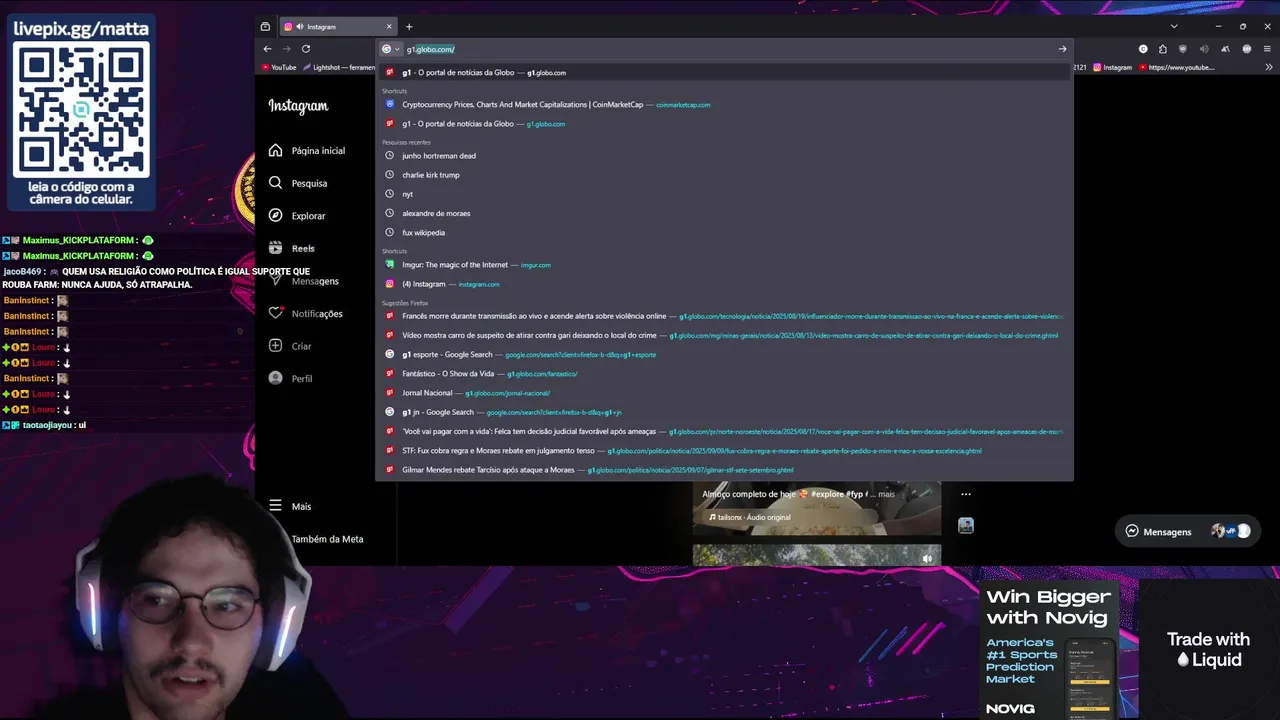Open suggestion Francês morre durante transmissão
This screenshot has height=720, width=1280.
(724, 316)
